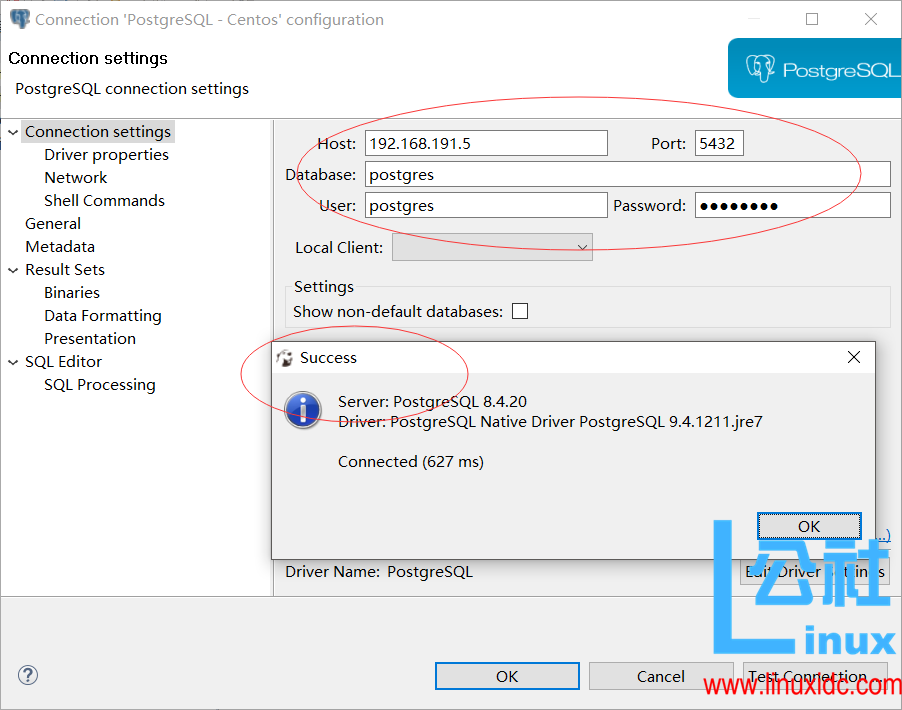Click the info icon in the Success dialog
The image size is (902, 710).
pyautogui.click(x=302, y=410)
